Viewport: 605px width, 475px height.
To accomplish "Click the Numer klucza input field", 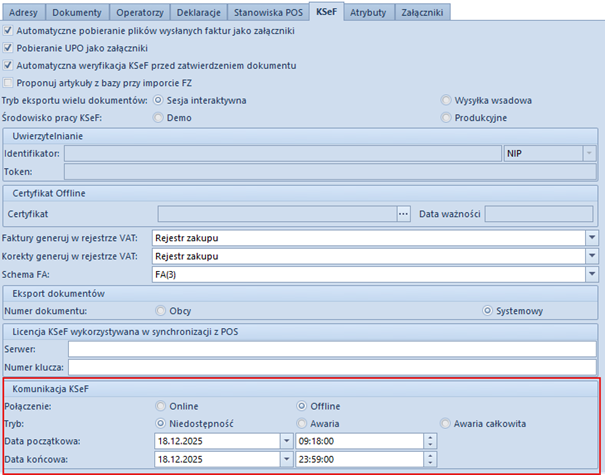I will pos(332,366).
